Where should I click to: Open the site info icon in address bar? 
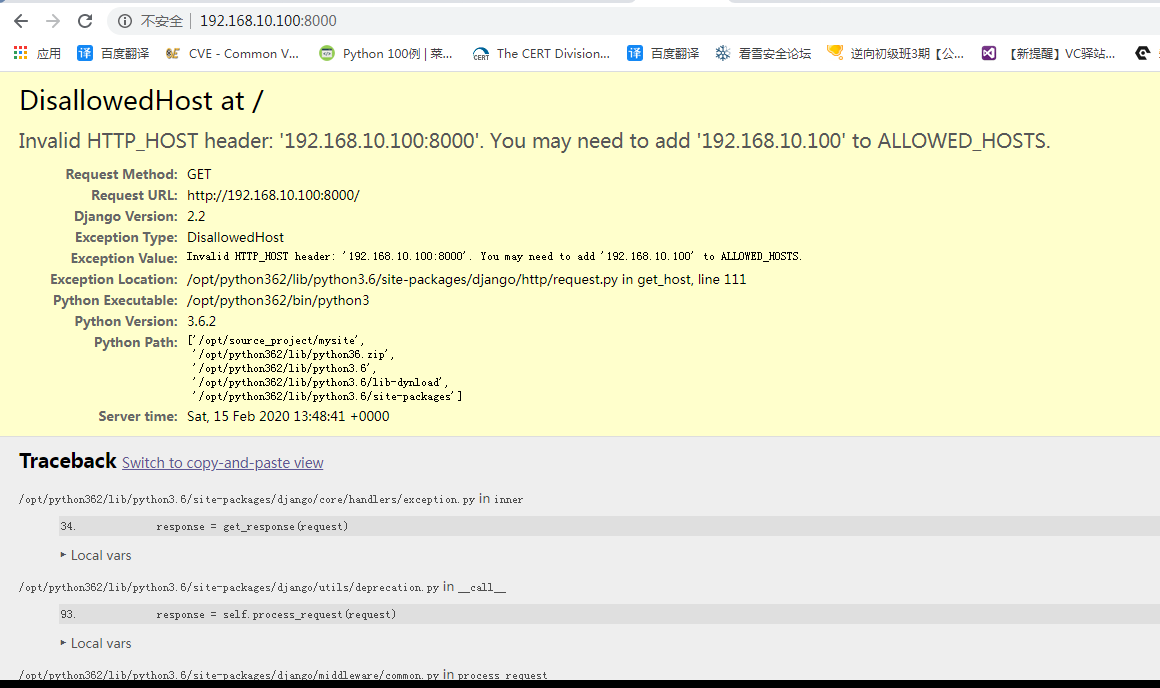125,21
